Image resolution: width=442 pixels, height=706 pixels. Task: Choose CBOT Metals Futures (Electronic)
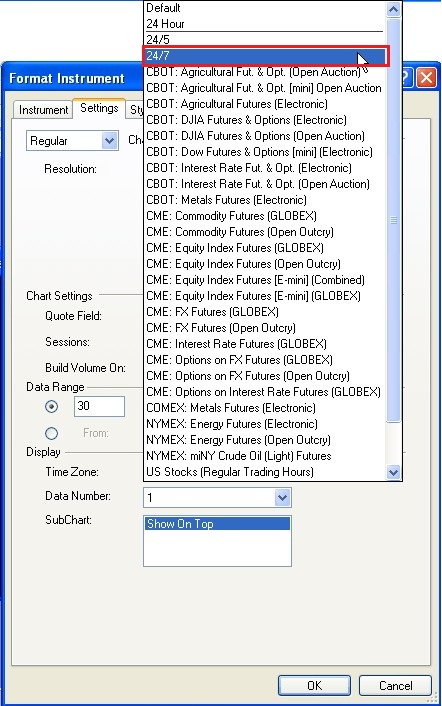265,200
